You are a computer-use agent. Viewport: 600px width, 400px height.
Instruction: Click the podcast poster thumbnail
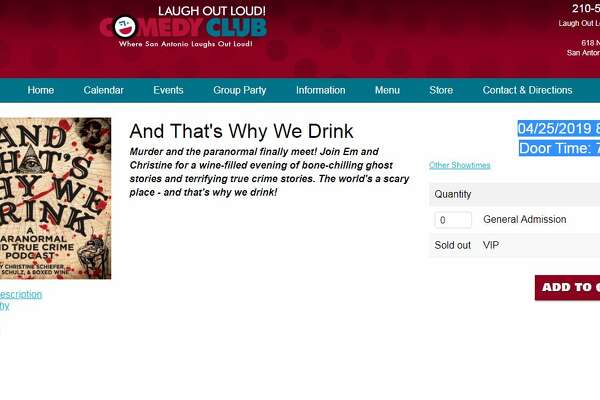(x=55, y=198)
